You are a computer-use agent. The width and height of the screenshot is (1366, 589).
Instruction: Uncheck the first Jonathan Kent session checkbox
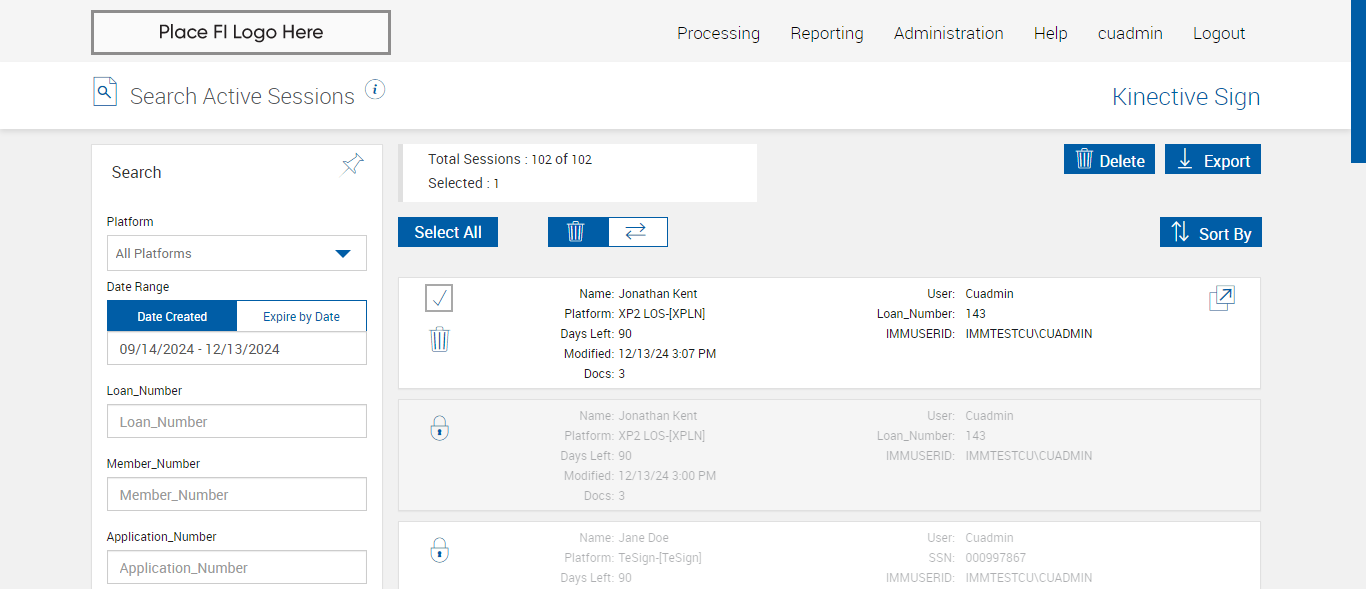[439, 298]
